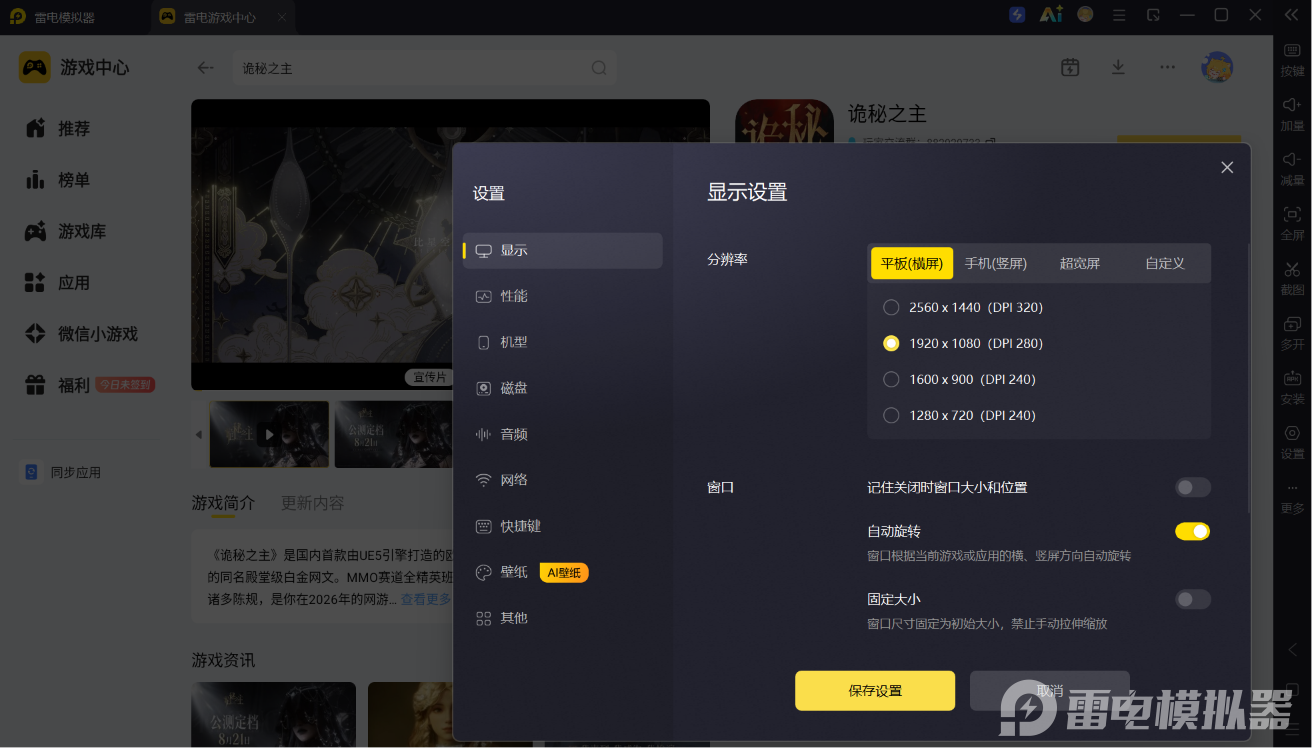Open 应用 apps page
The height and width of the screenshot is (748, 1312).
[x=58, y=283]
